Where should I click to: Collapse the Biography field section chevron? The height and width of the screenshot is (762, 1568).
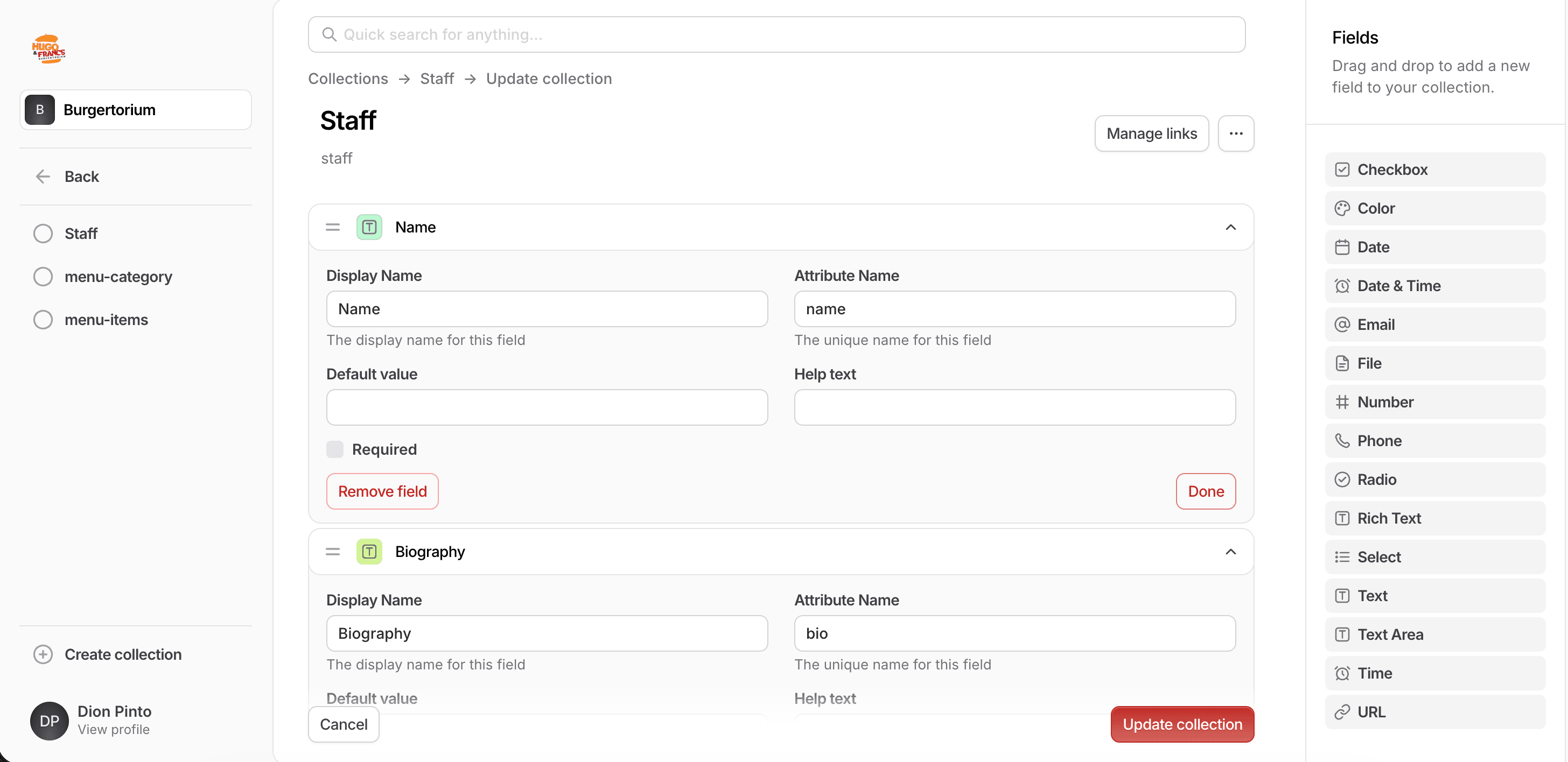tap(1230, 552)
